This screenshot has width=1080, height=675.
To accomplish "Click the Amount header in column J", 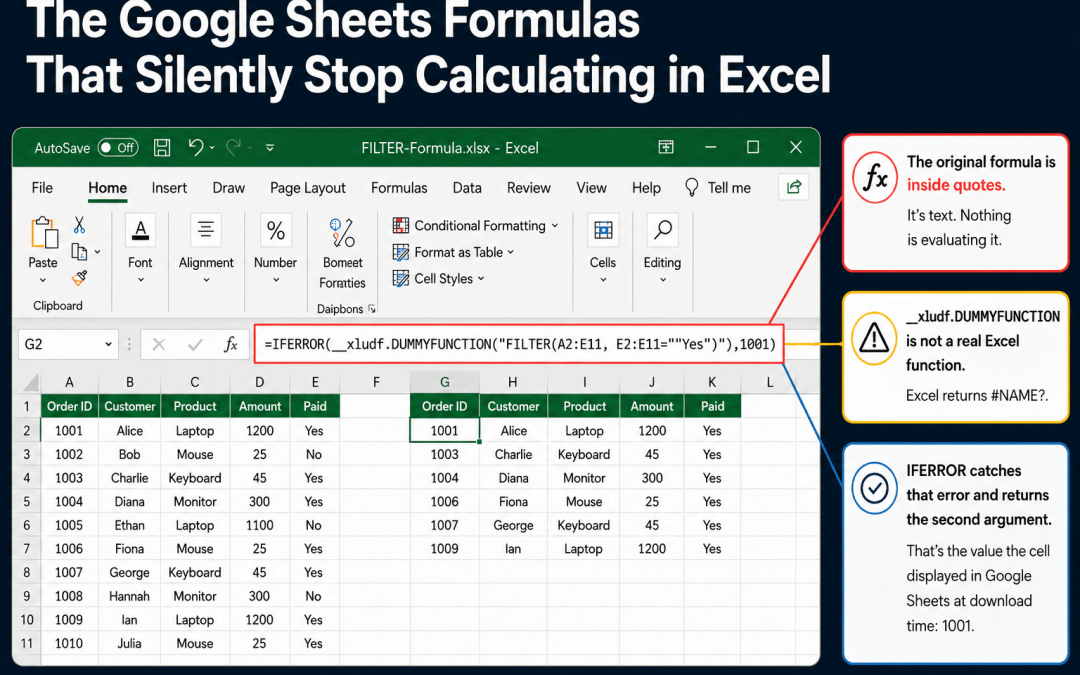I will click(652, 406).
